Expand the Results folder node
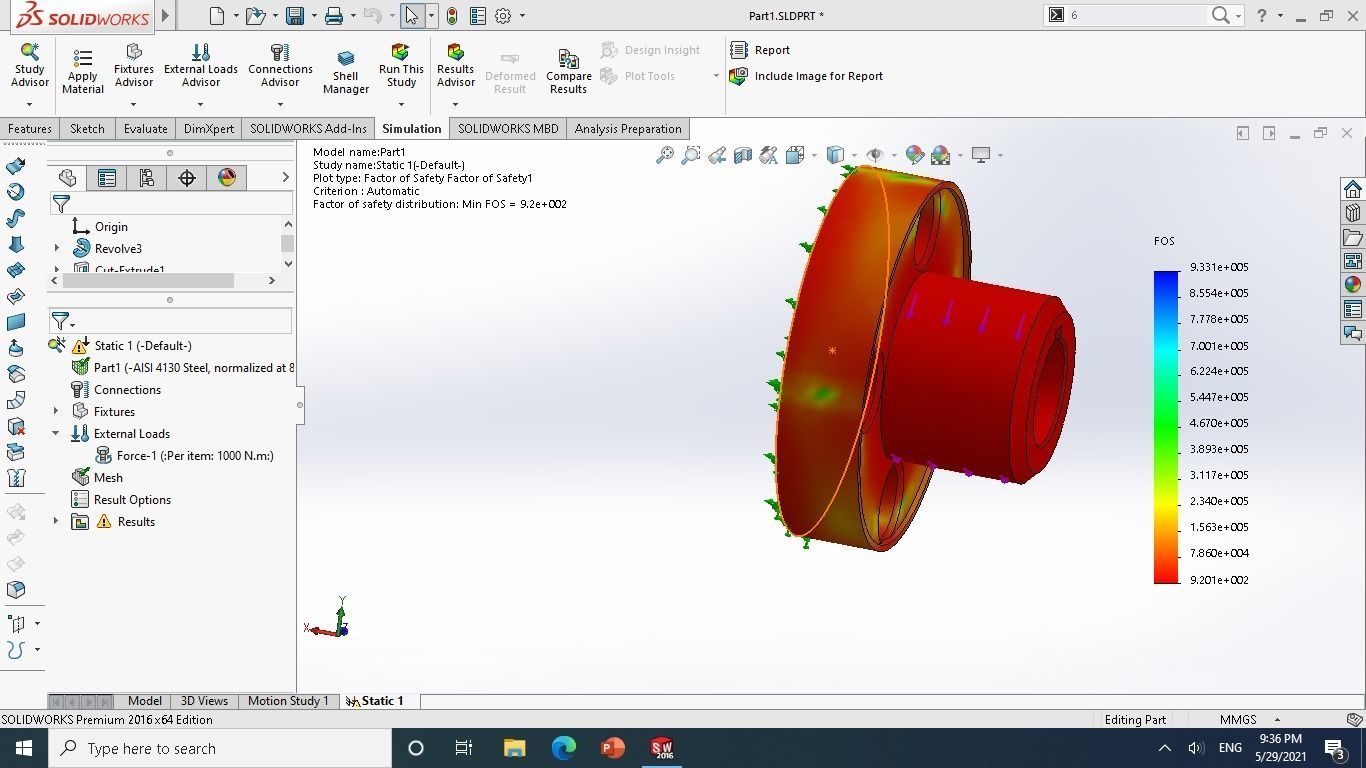The image size is (1366, 768). pyautogui.click(x=56, y=521)
